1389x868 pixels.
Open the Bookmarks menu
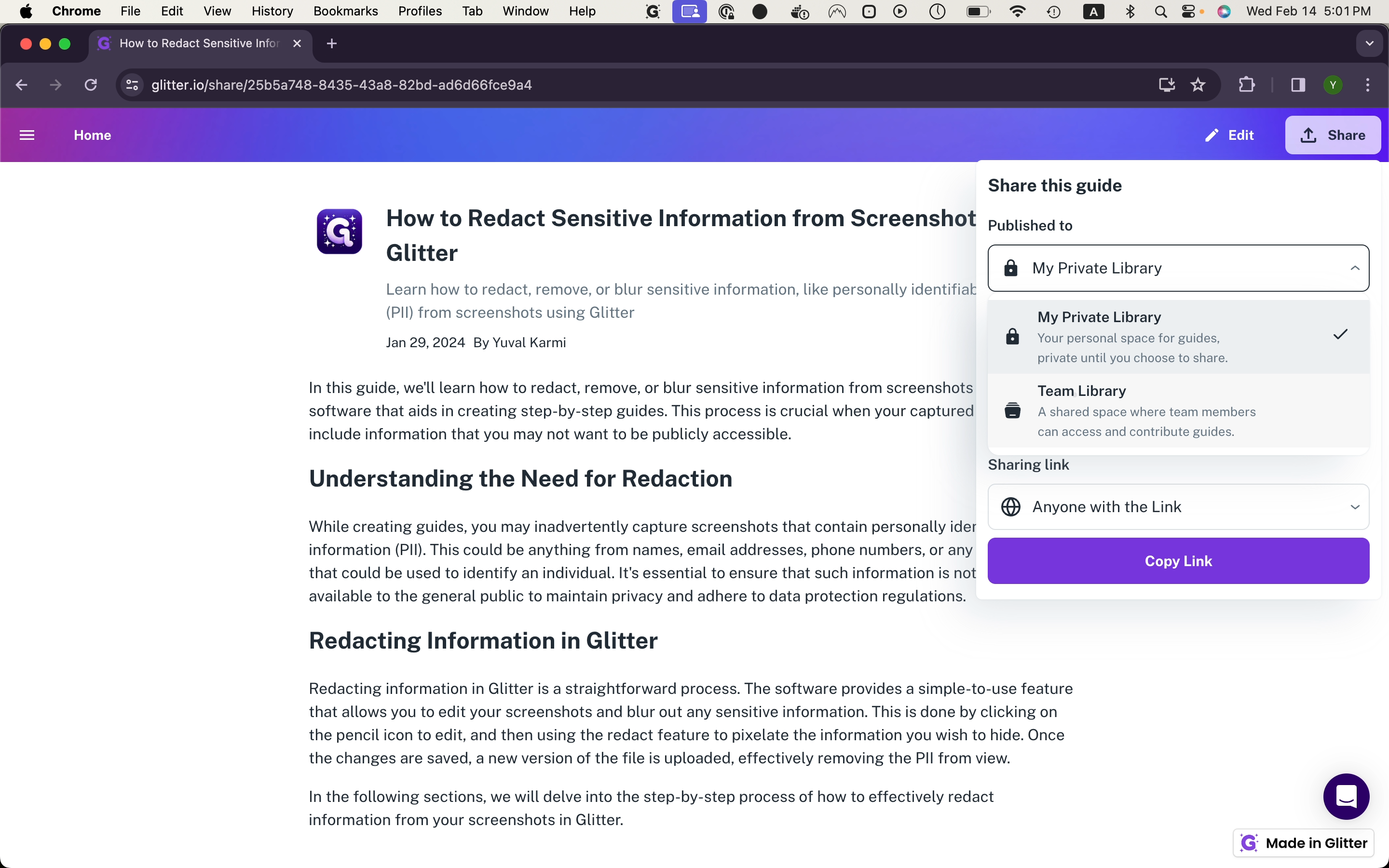345,11
